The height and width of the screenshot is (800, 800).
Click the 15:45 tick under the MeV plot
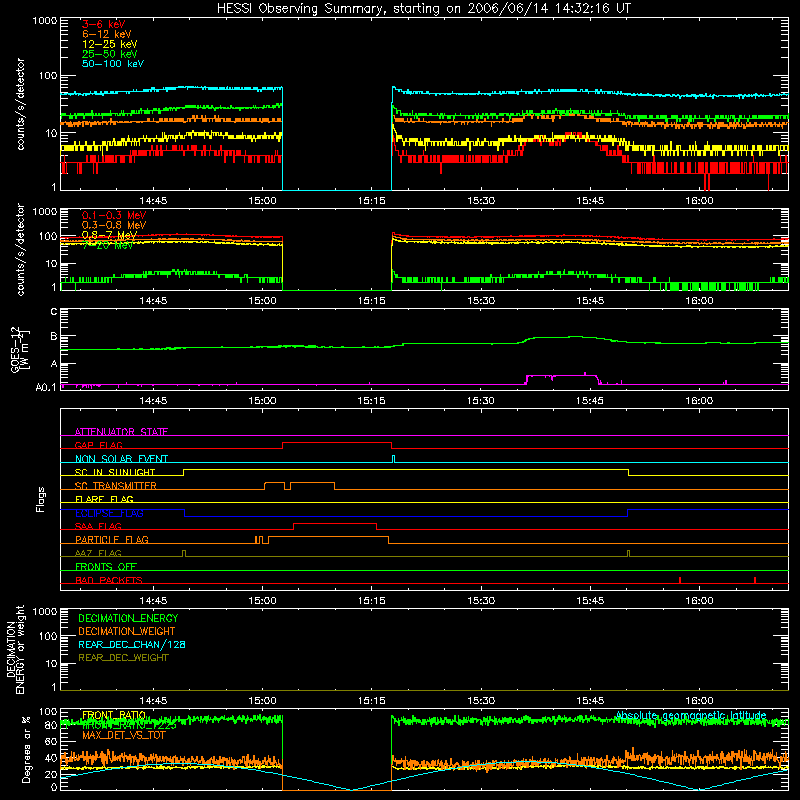[x=590, y=301]
